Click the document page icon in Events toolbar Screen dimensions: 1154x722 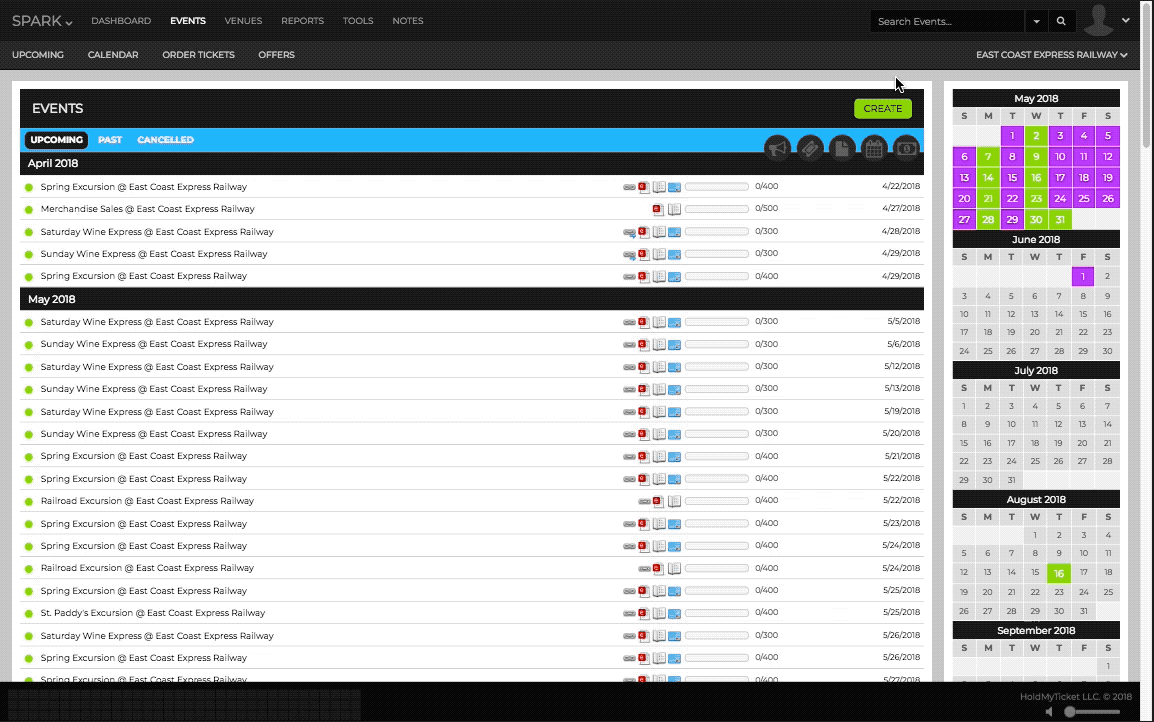[x=842, y=148]
